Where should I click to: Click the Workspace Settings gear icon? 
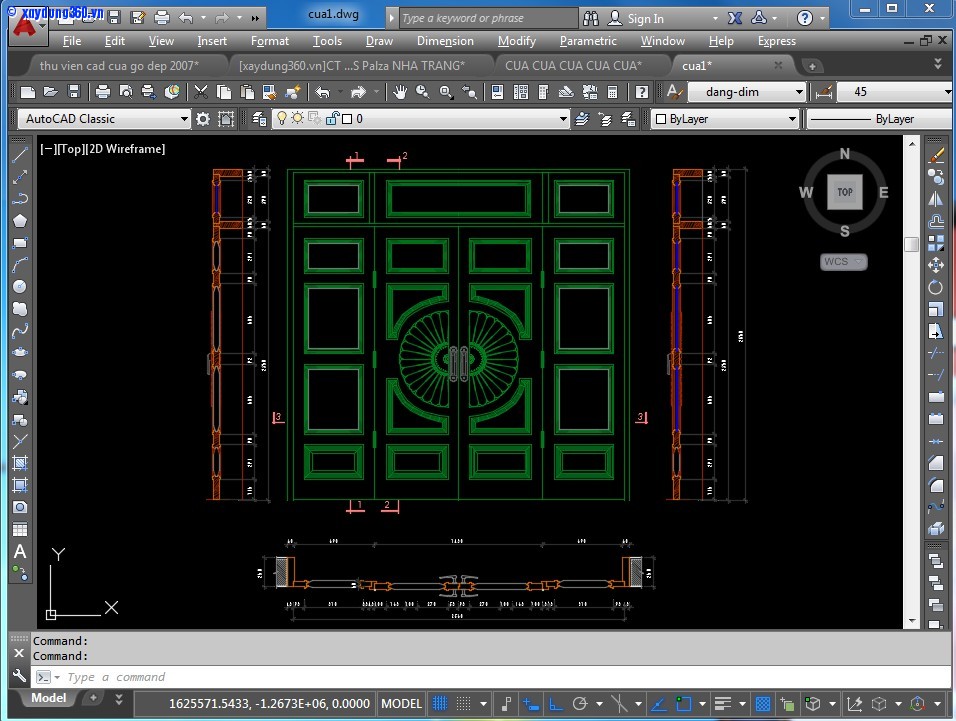point(203,119)
